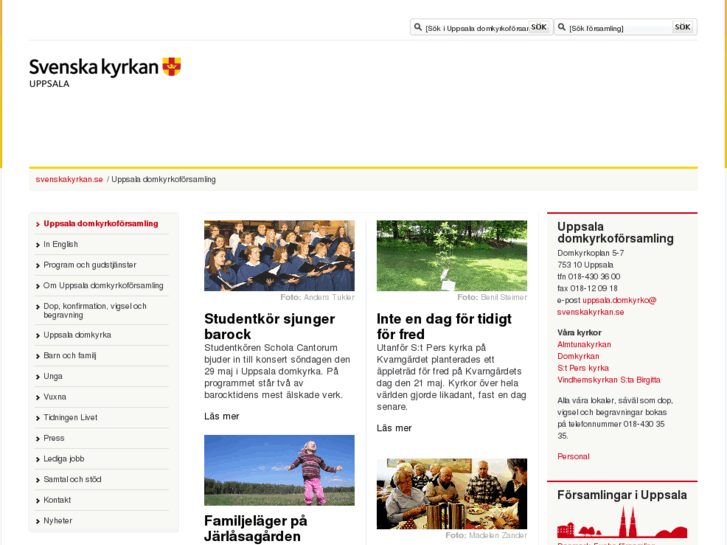Select the address text Domkyrkoplan 5-7
Image resolution: width=727 pixels, height=545 pixels.
pos(591,253)
